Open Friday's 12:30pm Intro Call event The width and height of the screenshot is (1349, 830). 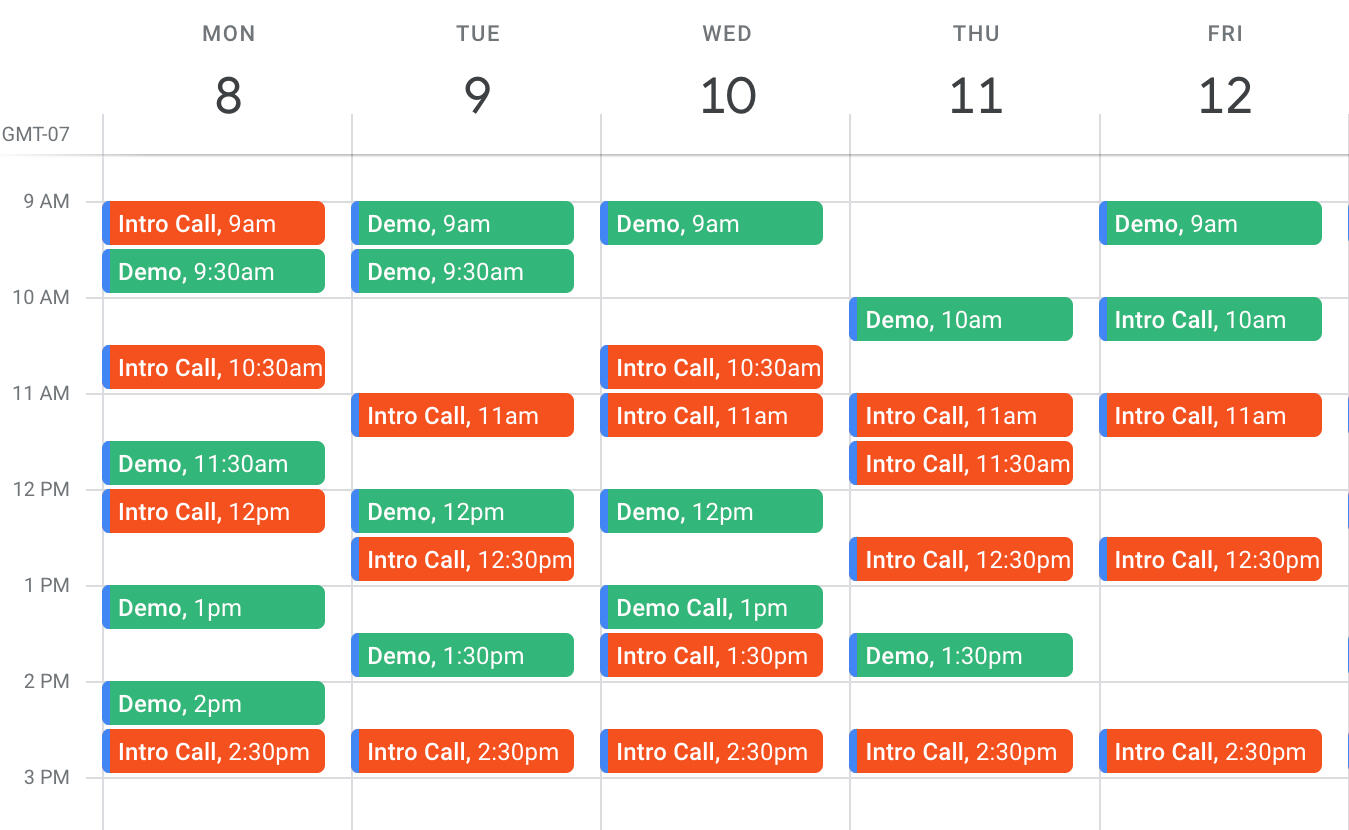click(x=1210, y=559)
